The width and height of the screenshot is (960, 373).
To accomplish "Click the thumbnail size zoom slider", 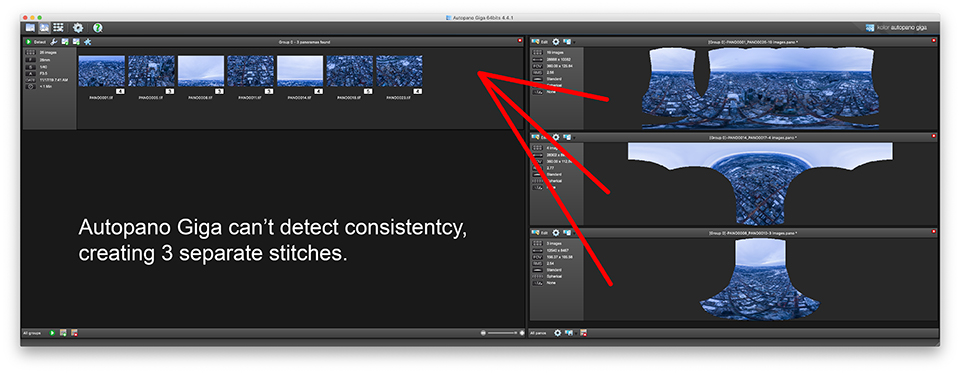I will (x=502, y=333).
